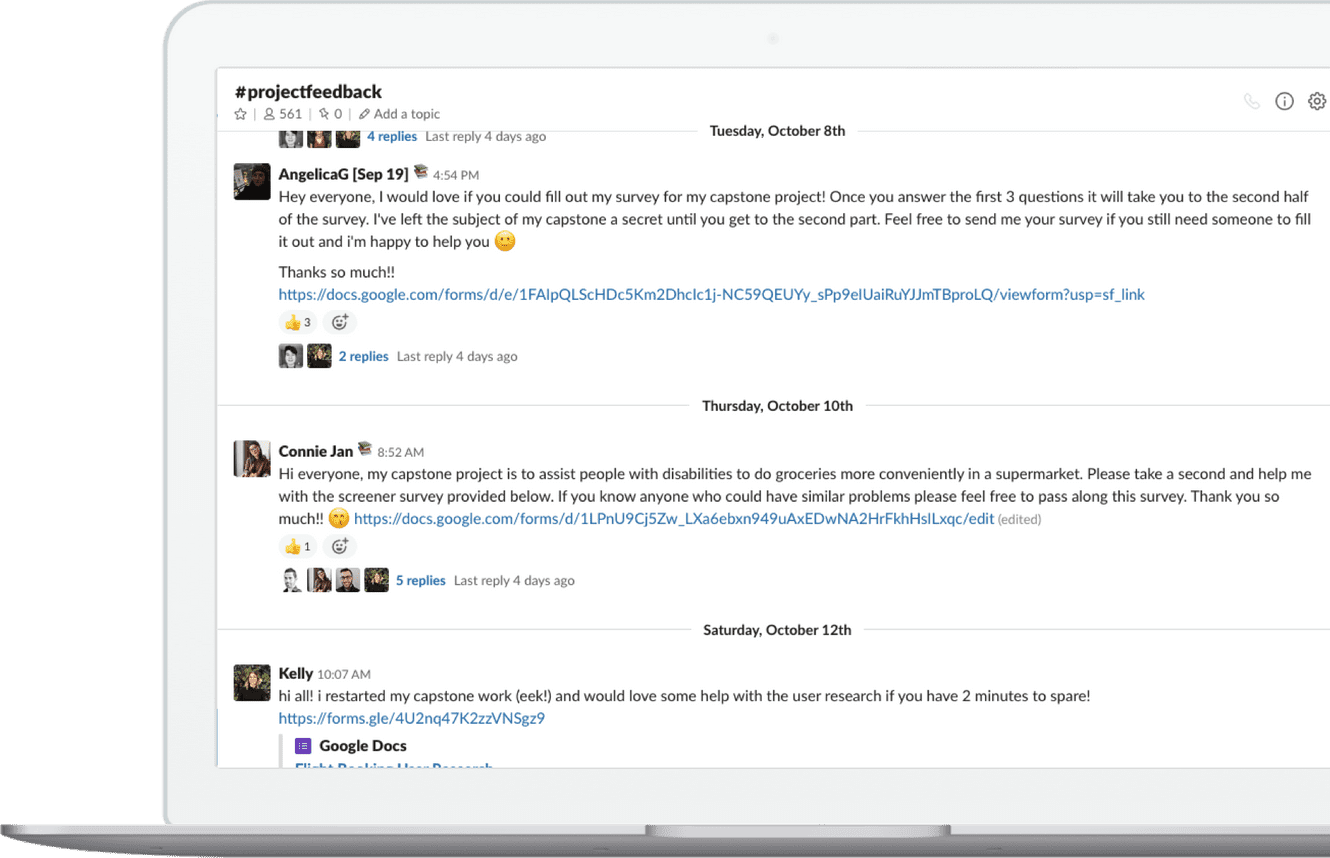Expand the 5 replies thread

[420, 580]
